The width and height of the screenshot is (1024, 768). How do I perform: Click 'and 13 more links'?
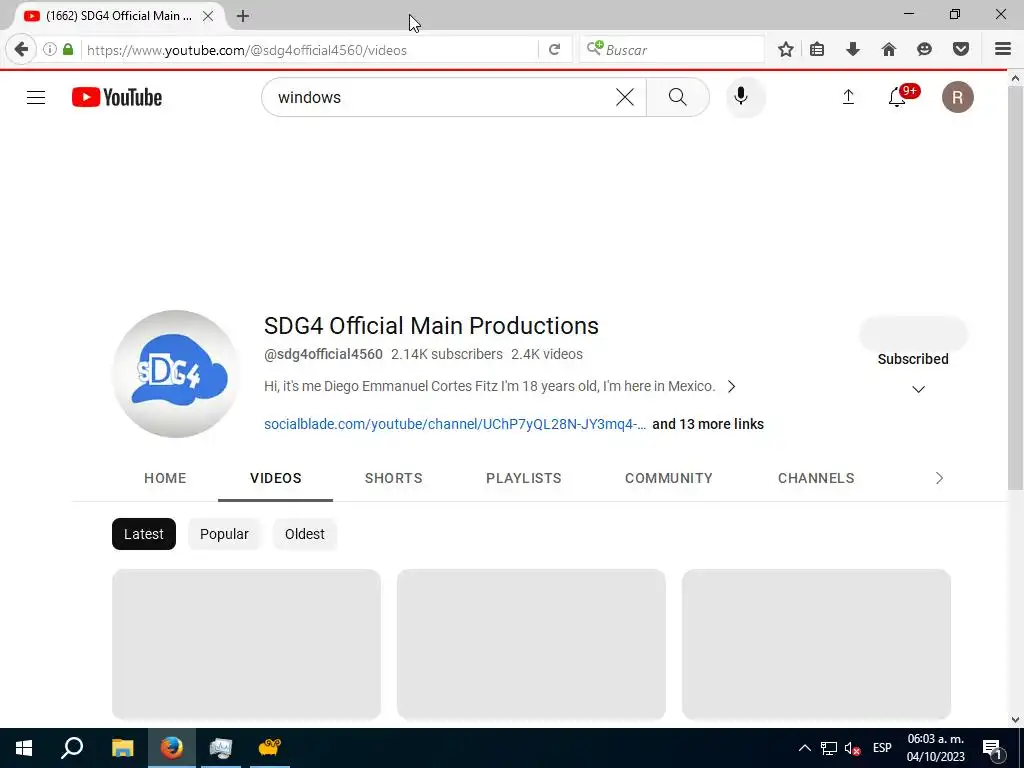[708, 424]
